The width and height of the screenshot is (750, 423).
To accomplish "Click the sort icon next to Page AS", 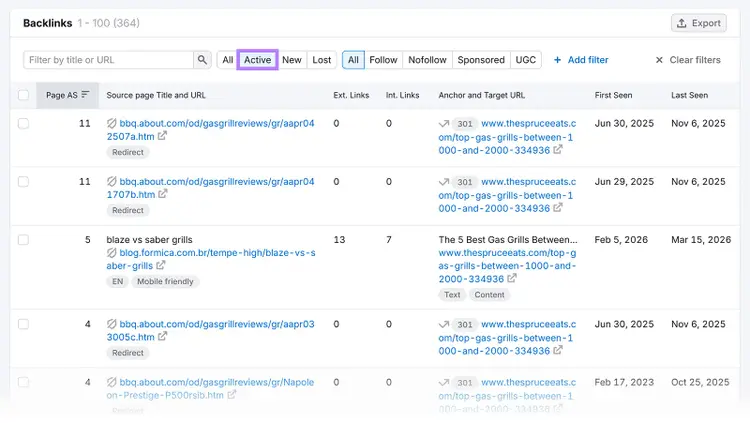I will point(85,95).
